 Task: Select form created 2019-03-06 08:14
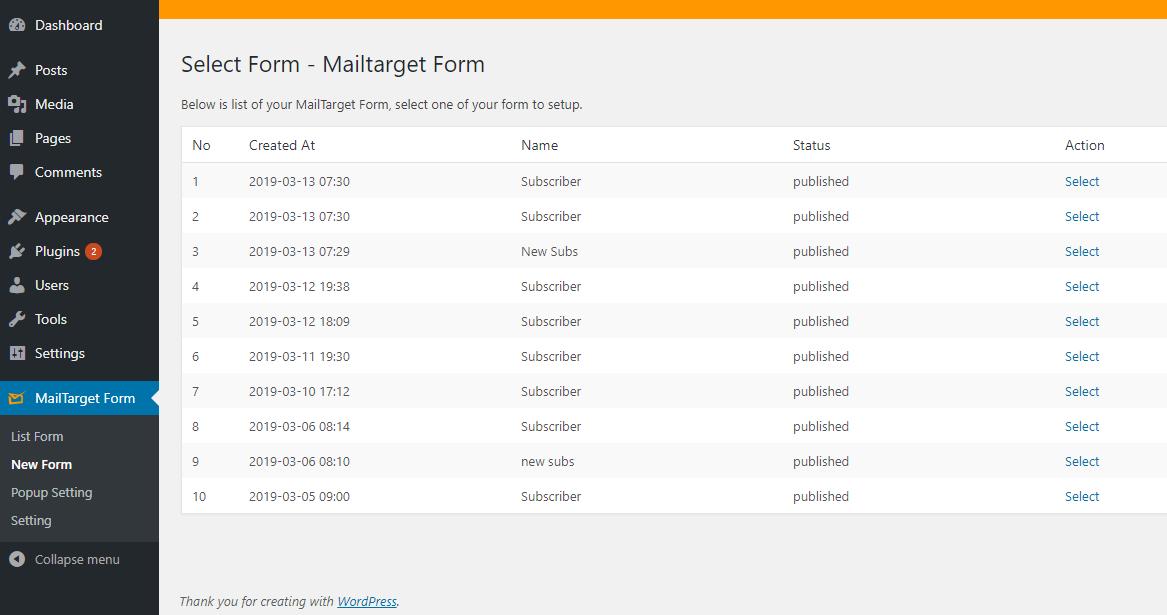1081,427
